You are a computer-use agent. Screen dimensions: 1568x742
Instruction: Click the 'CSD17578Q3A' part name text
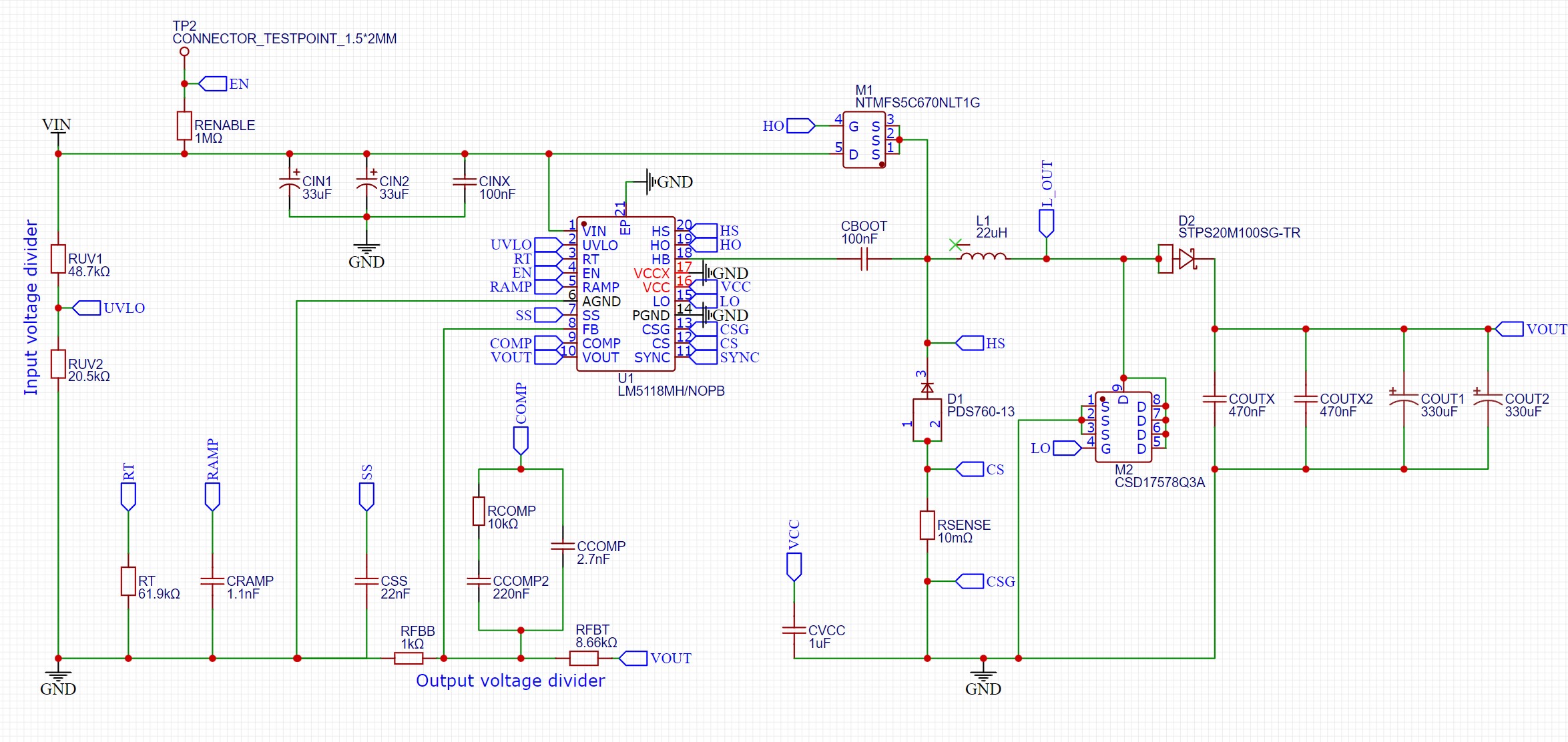[1160, 482]
